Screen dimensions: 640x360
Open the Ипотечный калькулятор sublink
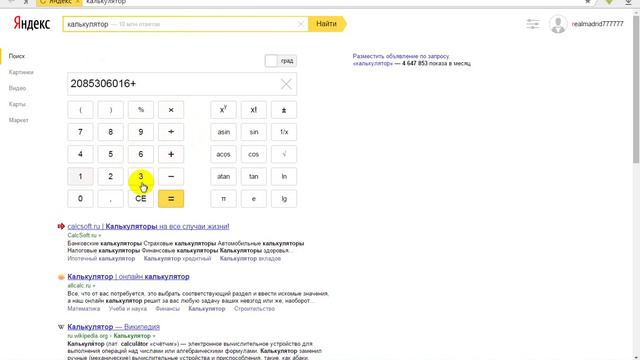tap(101, 258)
